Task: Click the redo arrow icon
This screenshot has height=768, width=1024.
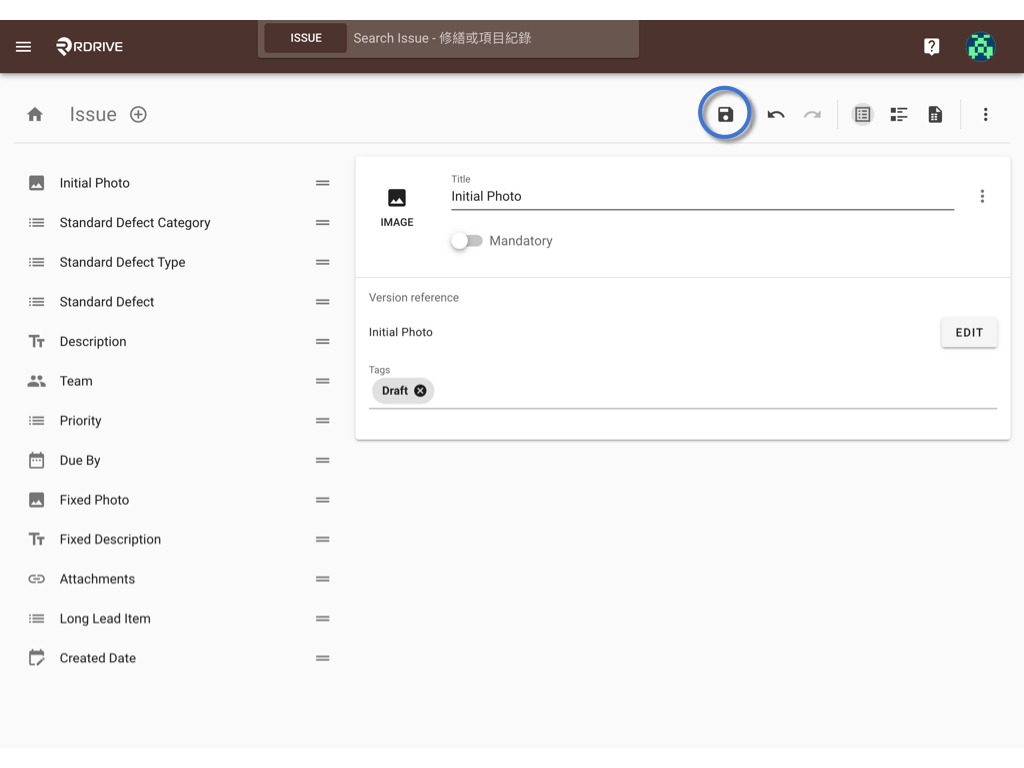Action: pos(812,115)
